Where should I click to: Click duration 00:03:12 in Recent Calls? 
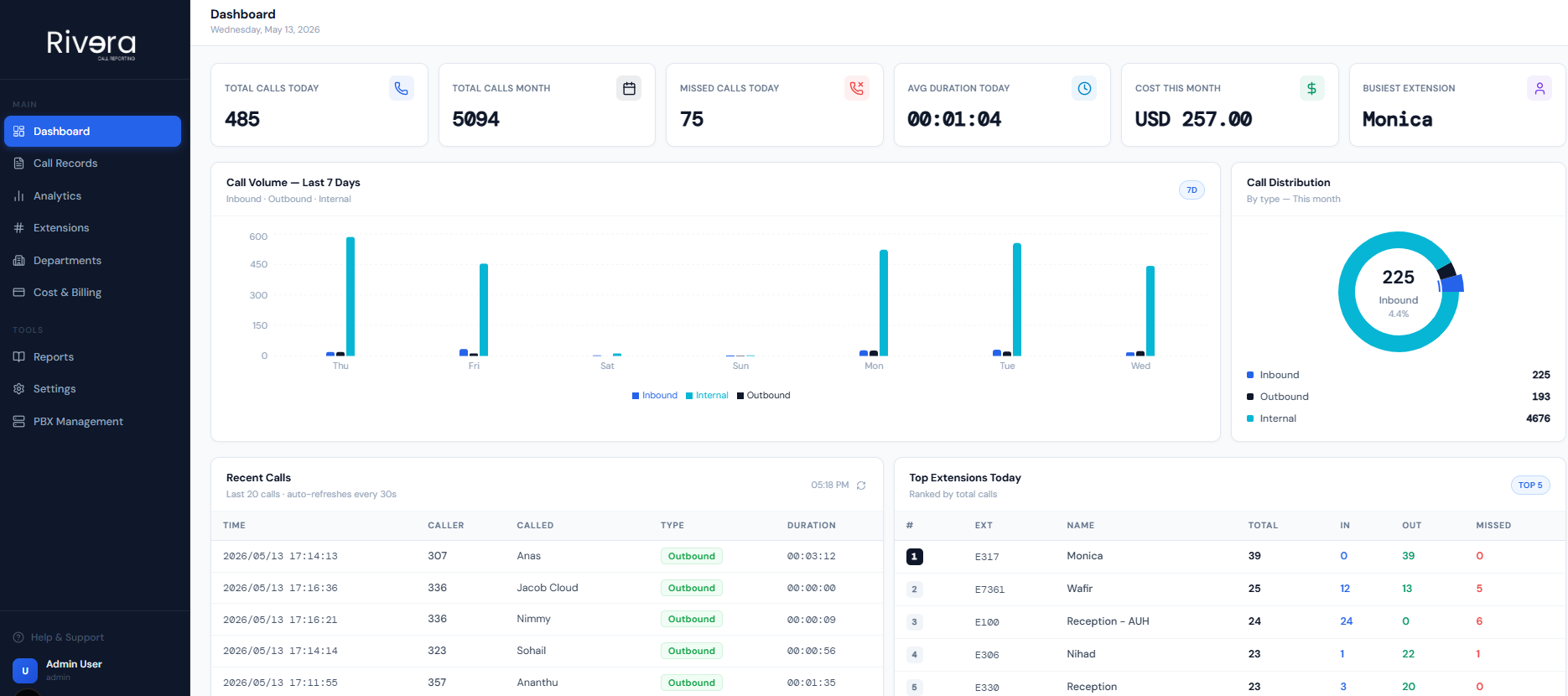coord(811,556)
